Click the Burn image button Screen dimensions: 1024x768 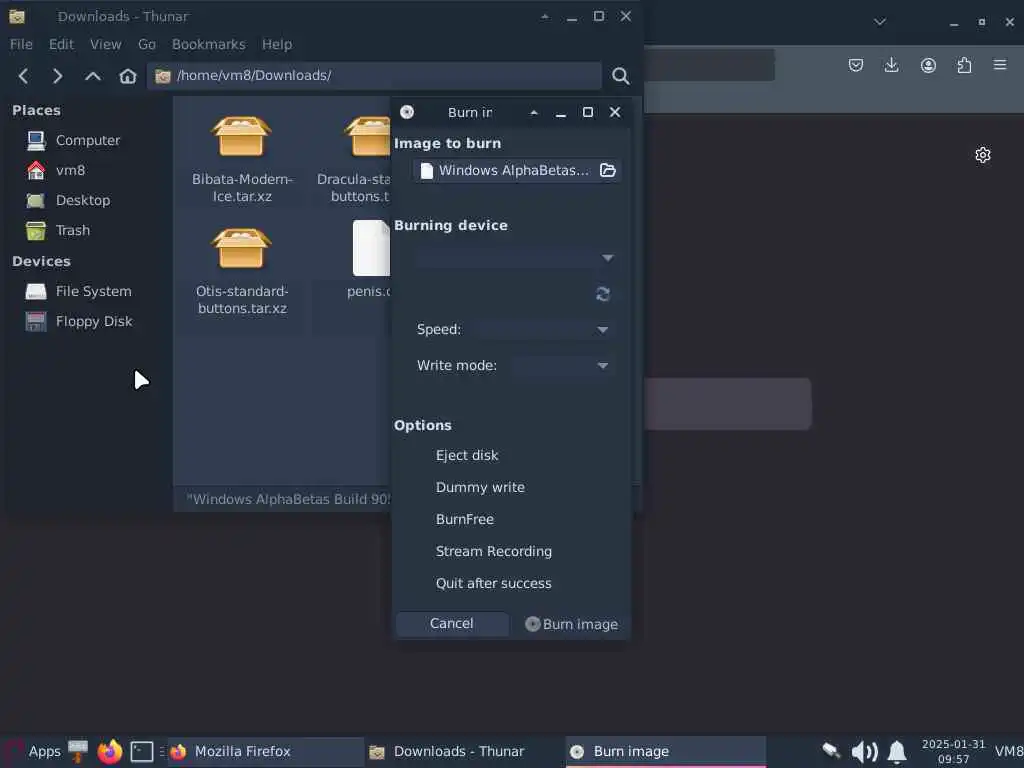pyautogui.click(x=571, y=624)
